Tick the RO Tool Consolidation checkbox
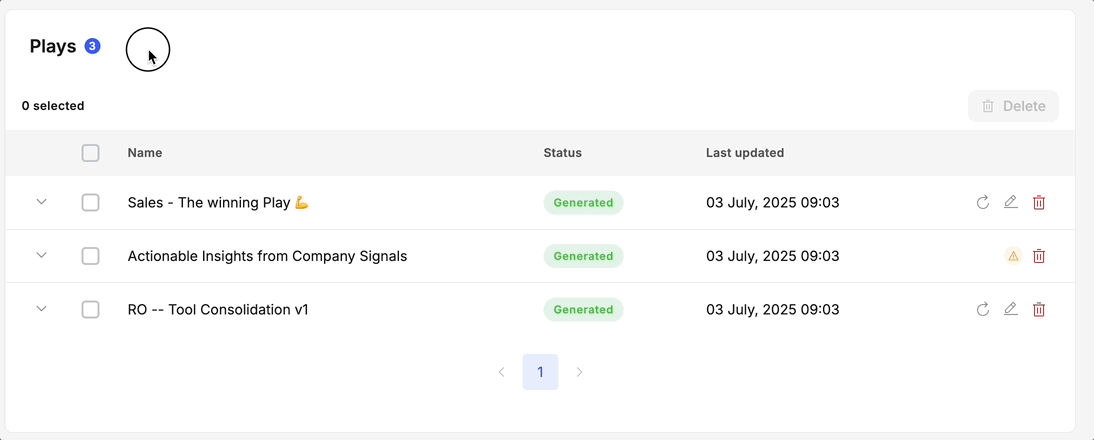 [91, 310]
